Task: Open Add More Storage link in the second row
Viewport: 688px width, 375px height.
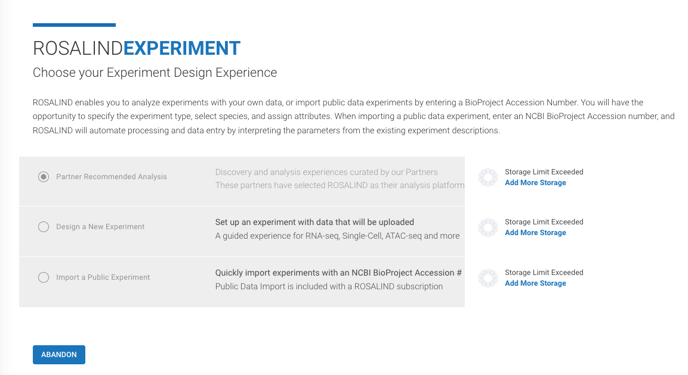Action: 535,232
